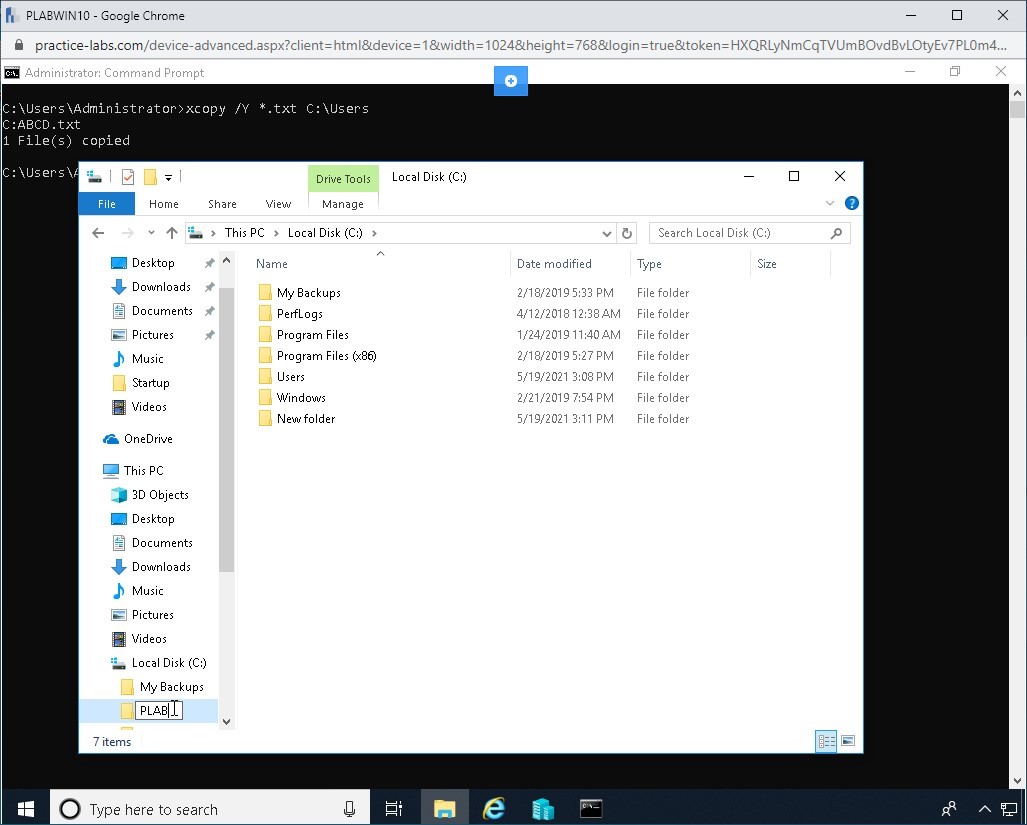Image resolution: width=1027 pixels, height=825 pixels.
Task: Open Desktop under Quick access
Action: coord(153,263)
